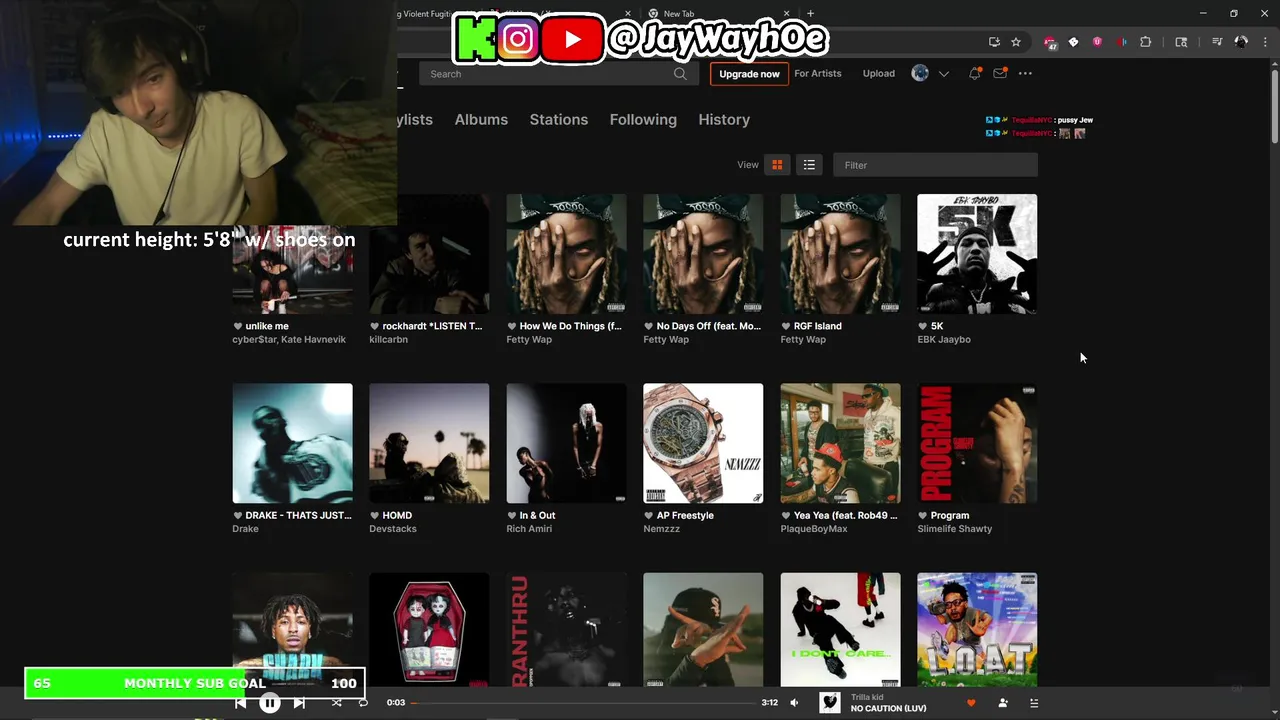The image size is (1280, 720).
Task: Expand the profile dropdown chevron
Action: tap(943, 74)
